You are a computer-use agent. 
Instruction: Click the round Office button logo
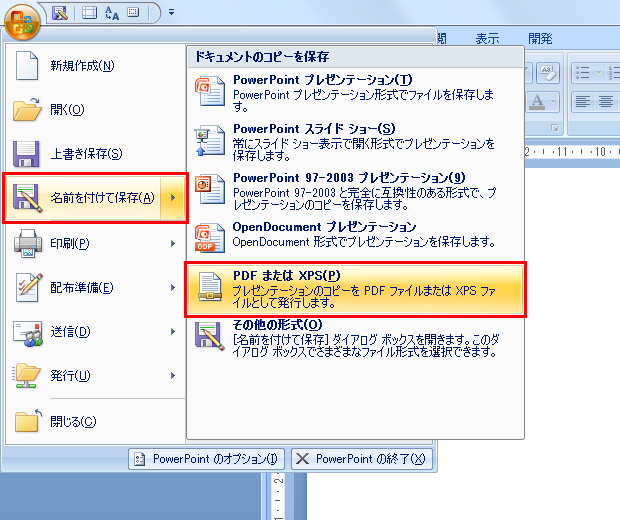[x=22, y=22]
